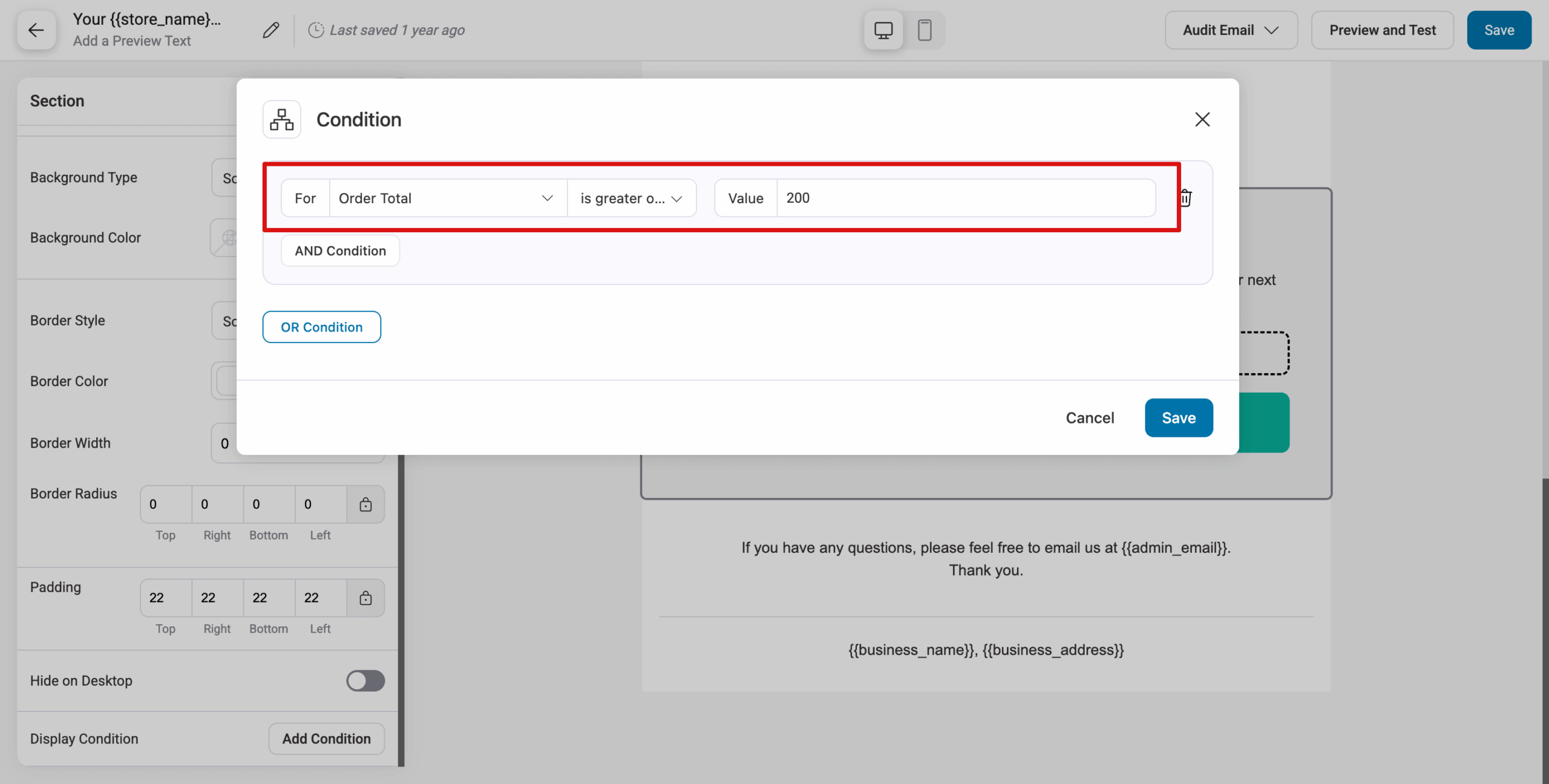Close the Condition dialog

(1202, 119)
